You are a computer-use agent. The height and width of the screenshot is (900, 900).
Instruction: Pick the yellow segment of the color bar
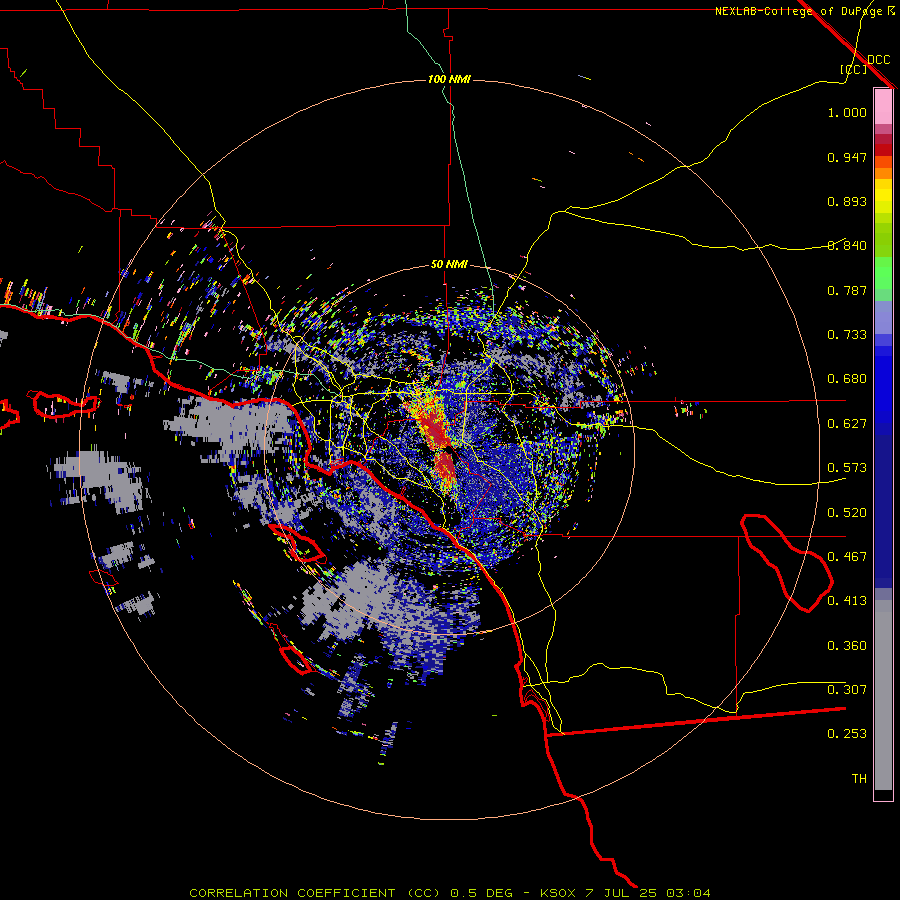883,196
